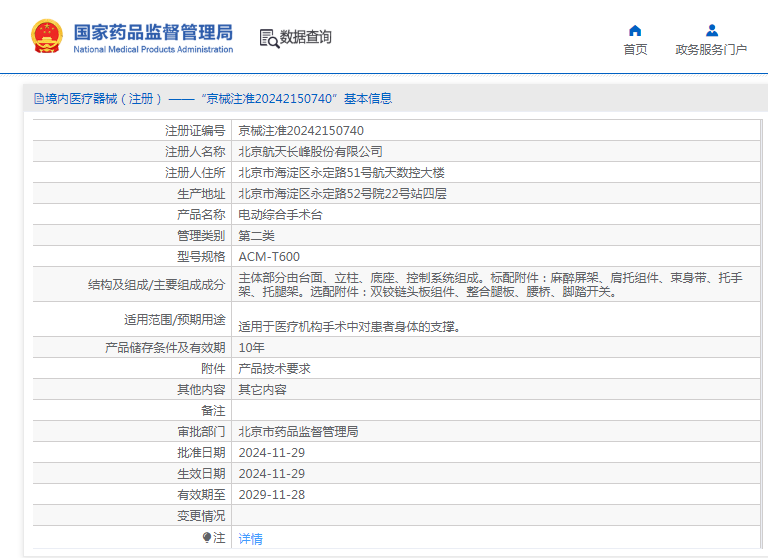Viewport: 768px width, 558px height.
Task: Open the 数据查询 search icon
Action: pyautogui.click(x=269, y=38)
